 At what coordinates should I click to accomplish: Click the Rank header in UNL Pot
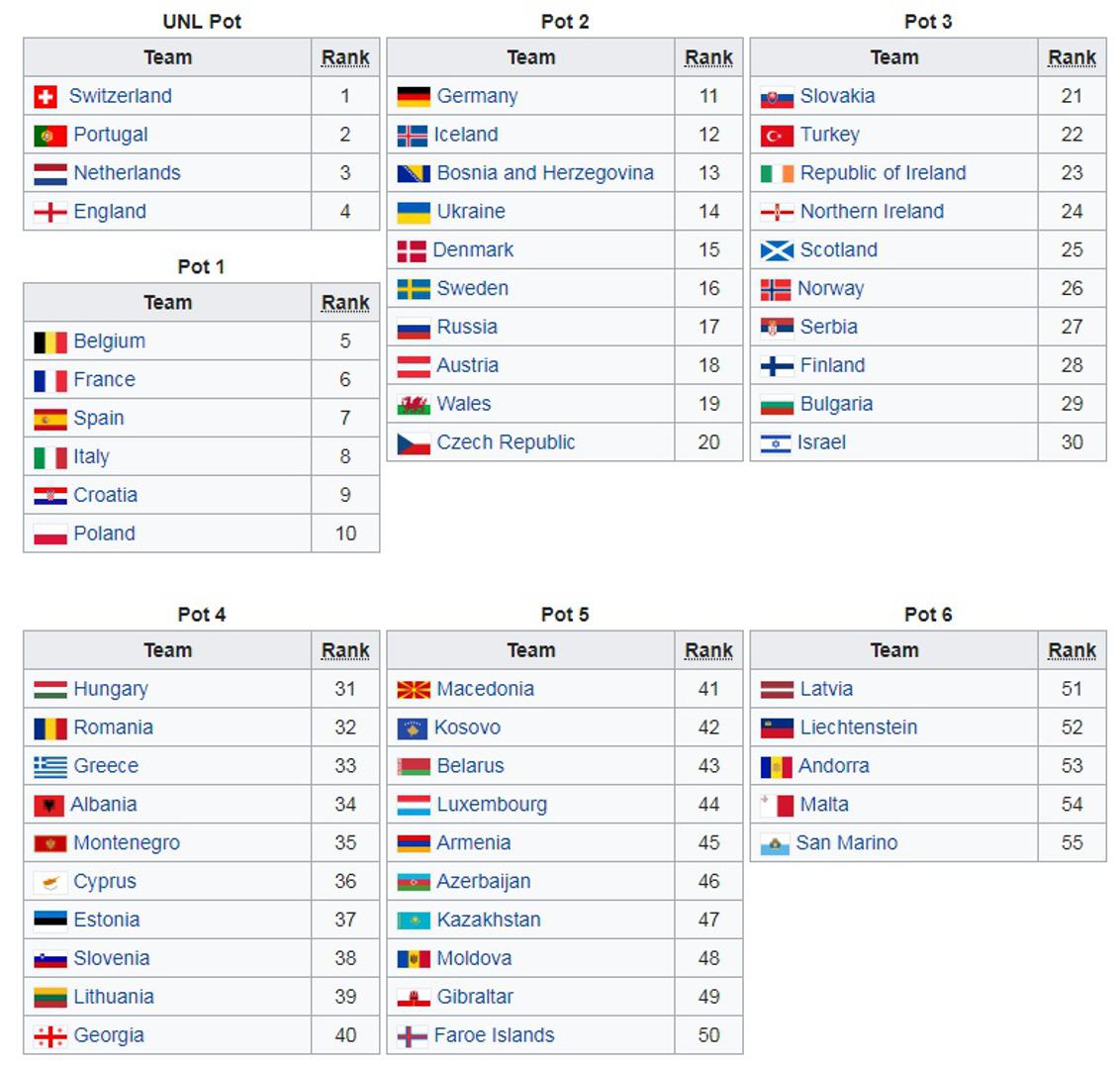tap(345, 57)
